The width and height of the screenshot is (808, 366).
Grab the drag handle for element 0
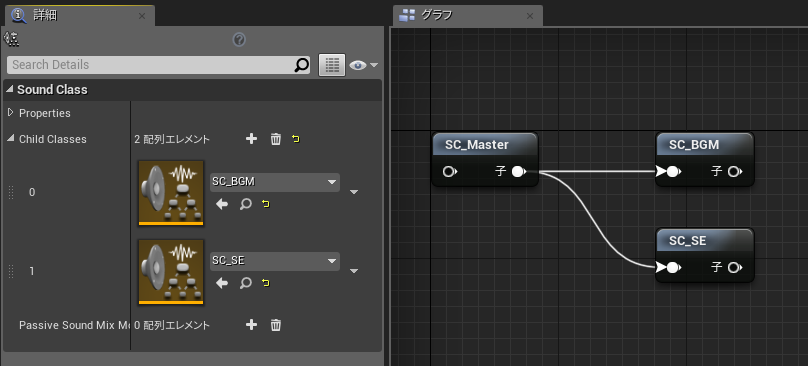click(11, 192)
